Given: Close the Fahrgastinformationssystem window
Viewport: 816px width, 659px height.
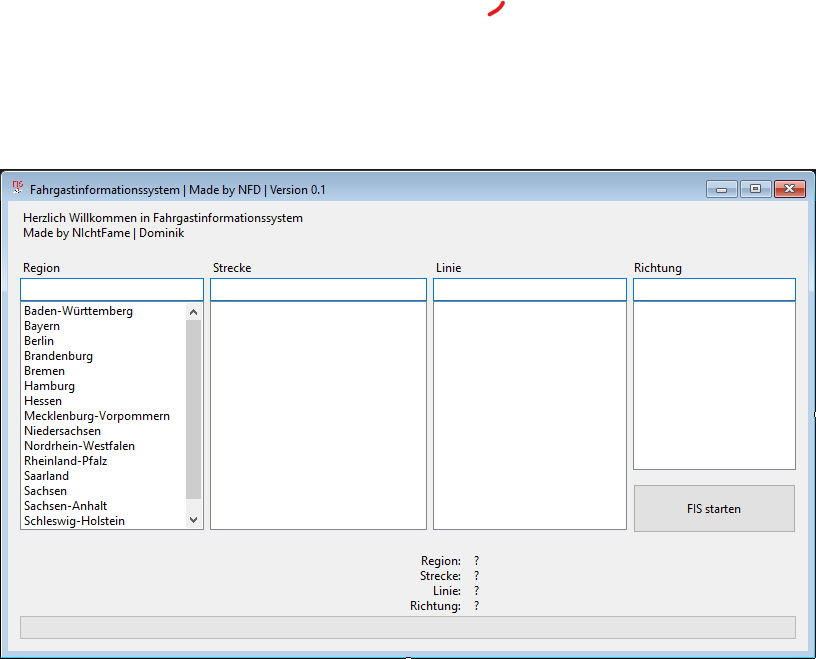Looking at the screenshot, I should click(x=789, y=189).
